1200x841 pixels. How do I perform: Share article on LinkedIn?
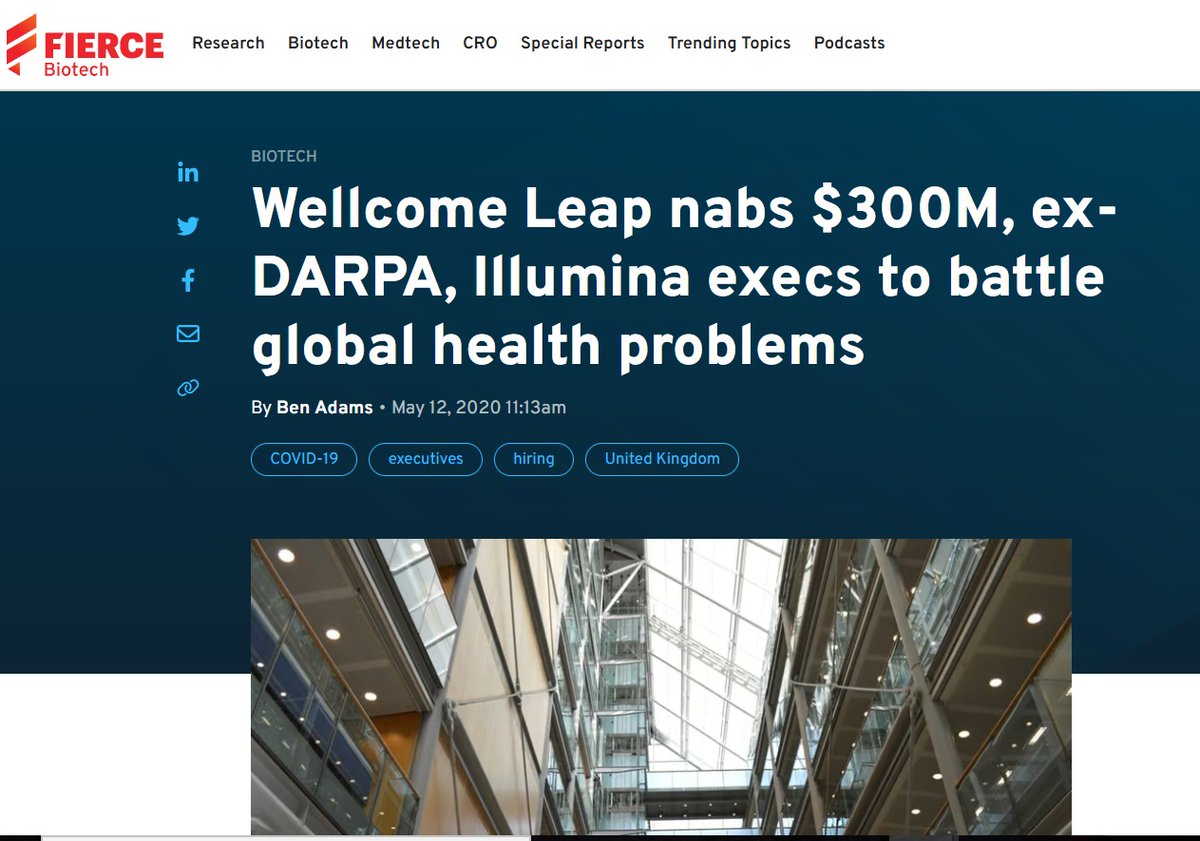coord(188,172)
